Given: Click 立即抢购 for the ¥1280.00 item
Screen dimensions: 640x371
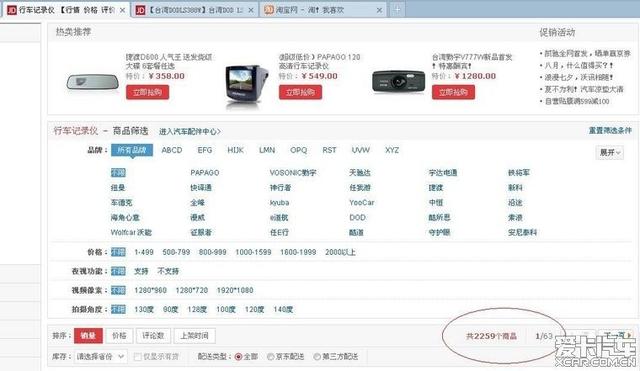Looking at the screenshot, I should pos(453,92).
